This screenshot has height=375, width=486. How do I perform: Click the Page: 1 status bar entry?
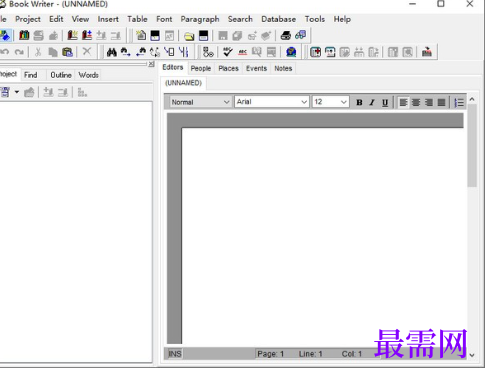(x=270, y=354)
